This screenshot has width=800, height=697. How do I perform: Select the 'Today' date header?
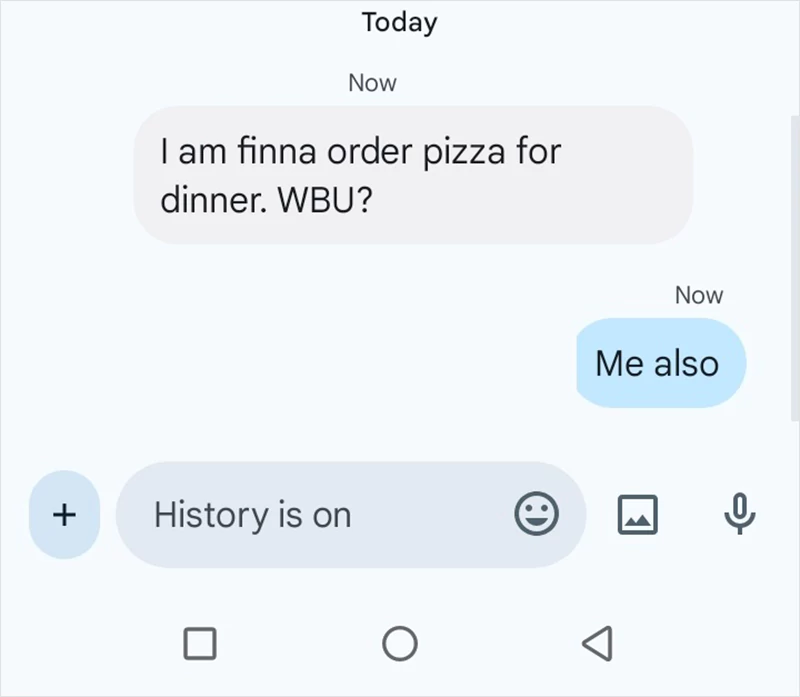(399, 22)
